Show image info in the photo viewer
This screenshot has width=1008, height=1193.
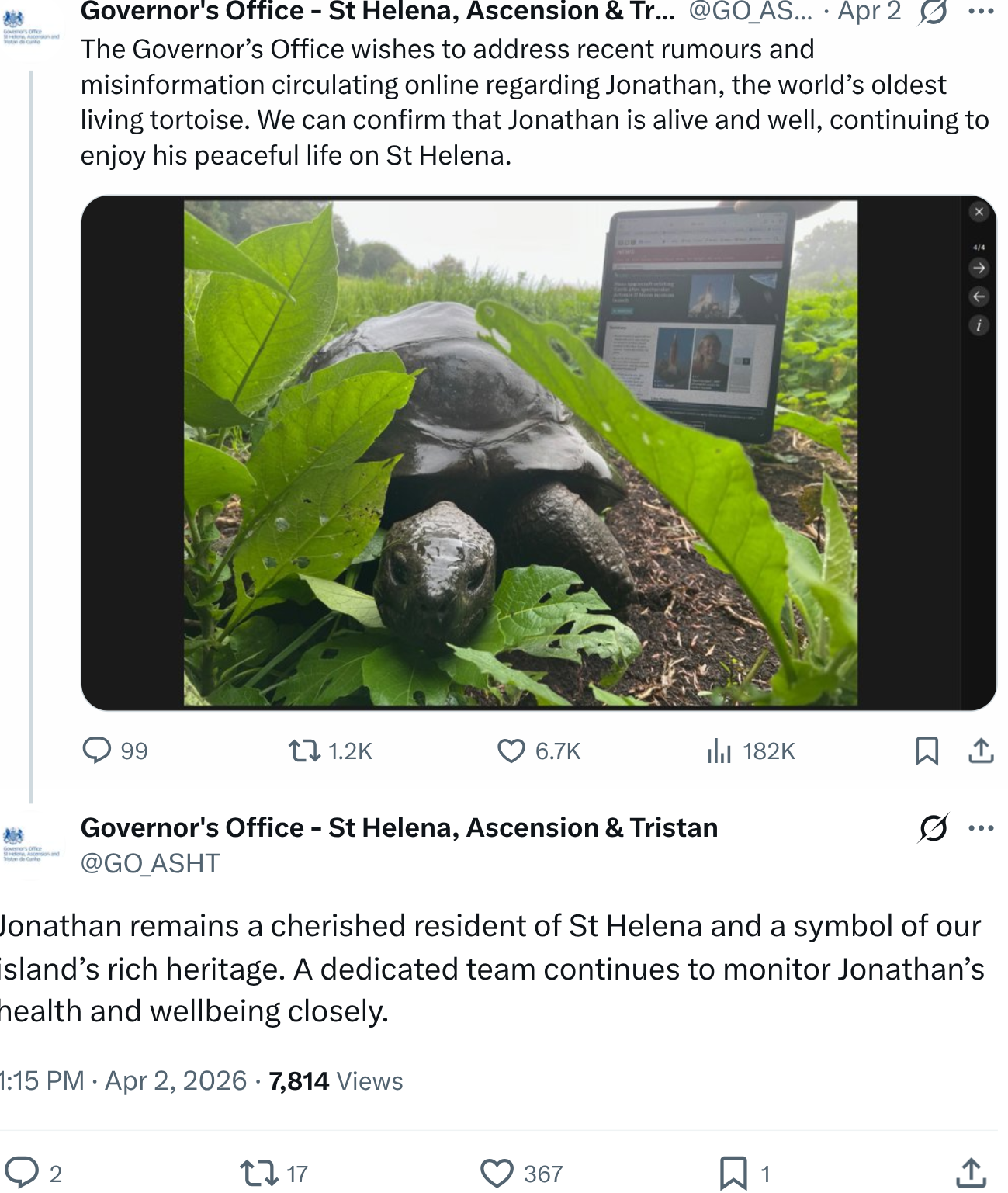[979, 325]
